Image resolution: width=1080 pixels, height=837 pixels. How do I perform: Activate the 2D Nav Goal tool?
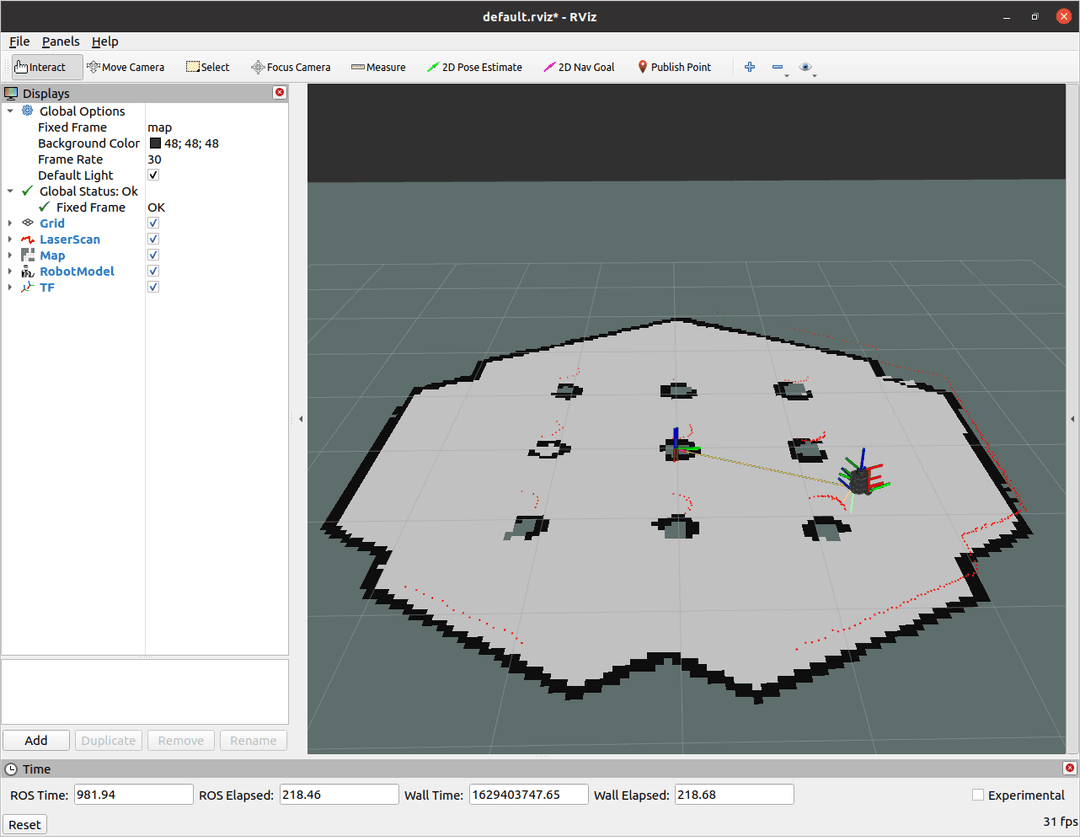coord(578,67)
